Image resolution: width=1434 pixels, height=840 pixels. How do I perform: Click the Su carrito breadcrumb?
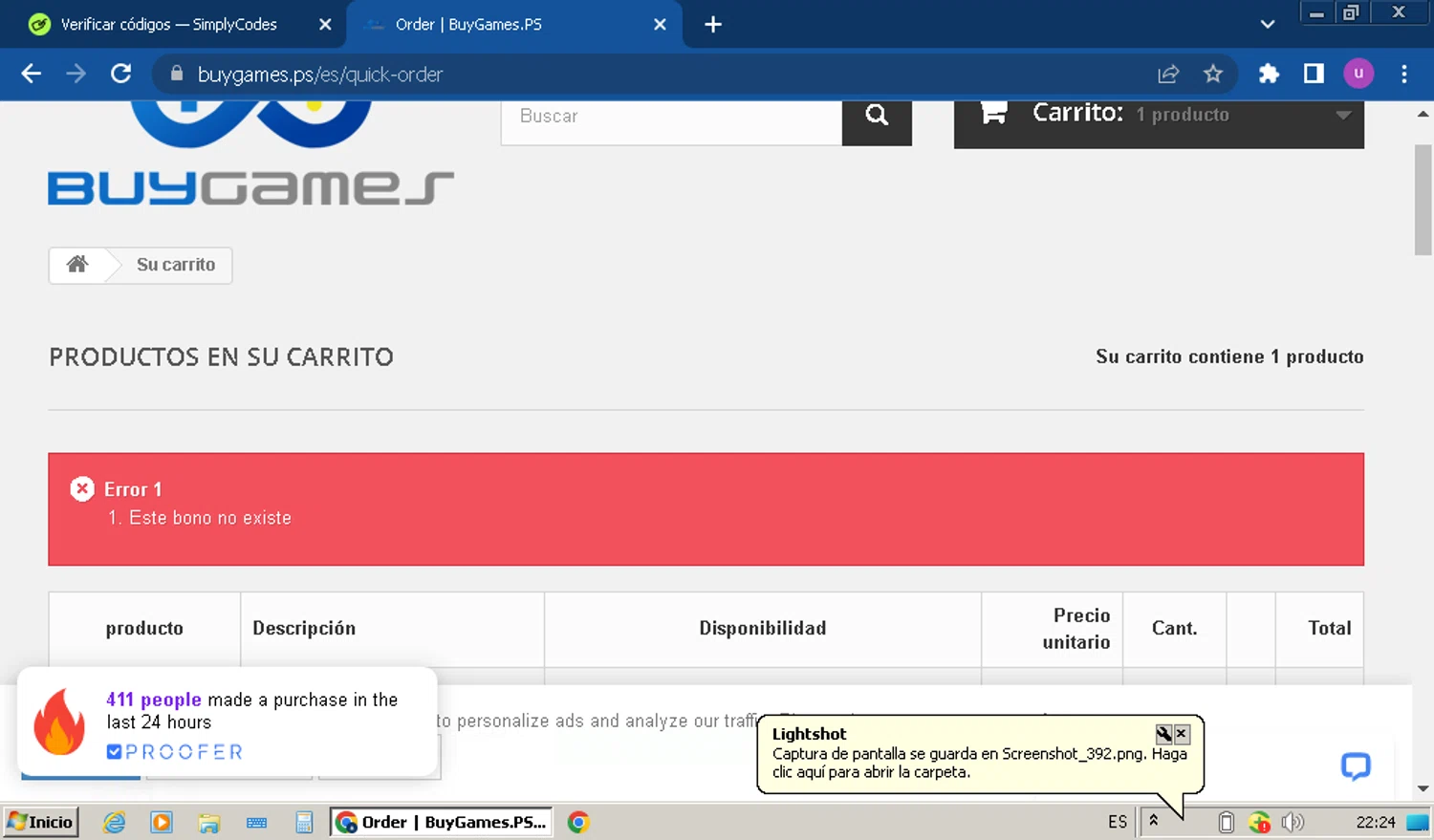tap(176, 265)
